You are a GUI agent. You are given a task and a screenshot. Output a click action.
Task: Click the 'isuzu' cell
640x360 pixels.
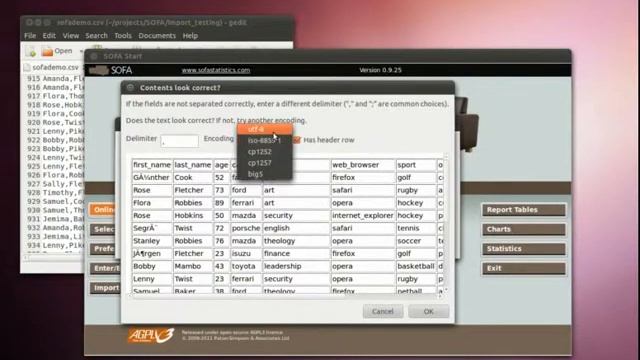[x=245, y=253]
